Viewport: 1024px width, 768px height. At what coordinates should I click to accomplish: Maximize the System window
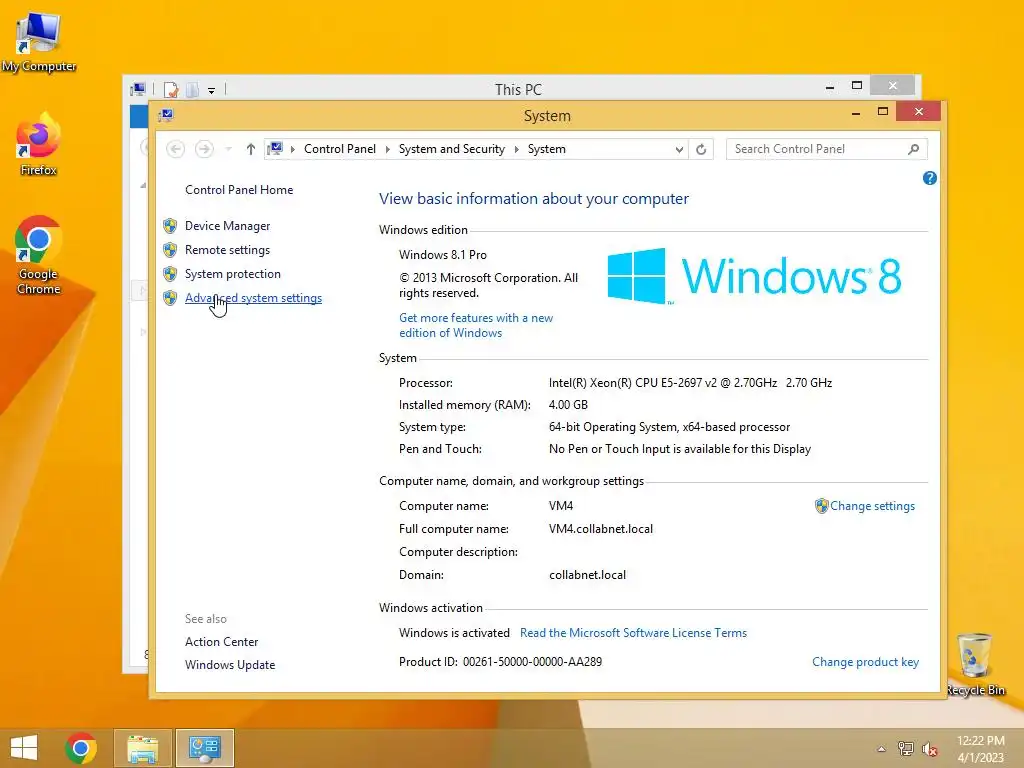coord(883,112)
